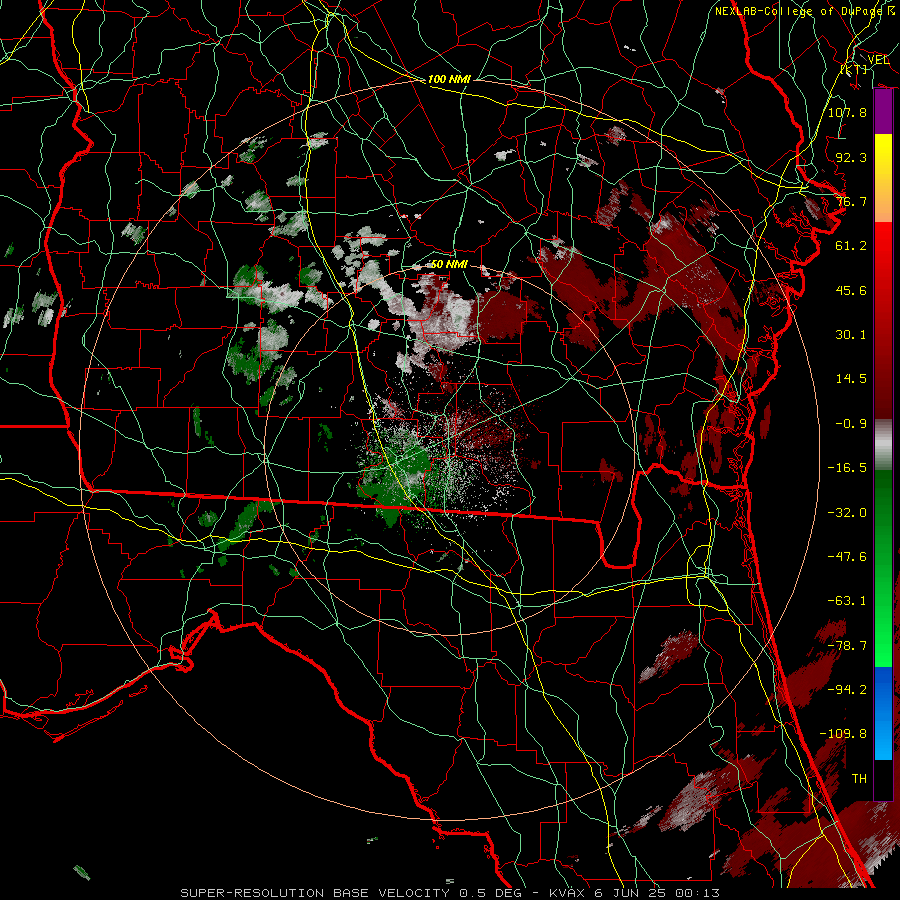900x900 pixels.
Task: Click the 100 NMI range ring label
Action: coord(449,79)
